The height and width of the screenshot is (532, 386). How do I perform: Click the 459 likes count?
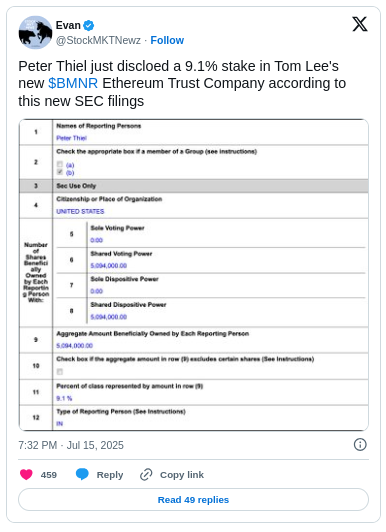pos(49,475)
